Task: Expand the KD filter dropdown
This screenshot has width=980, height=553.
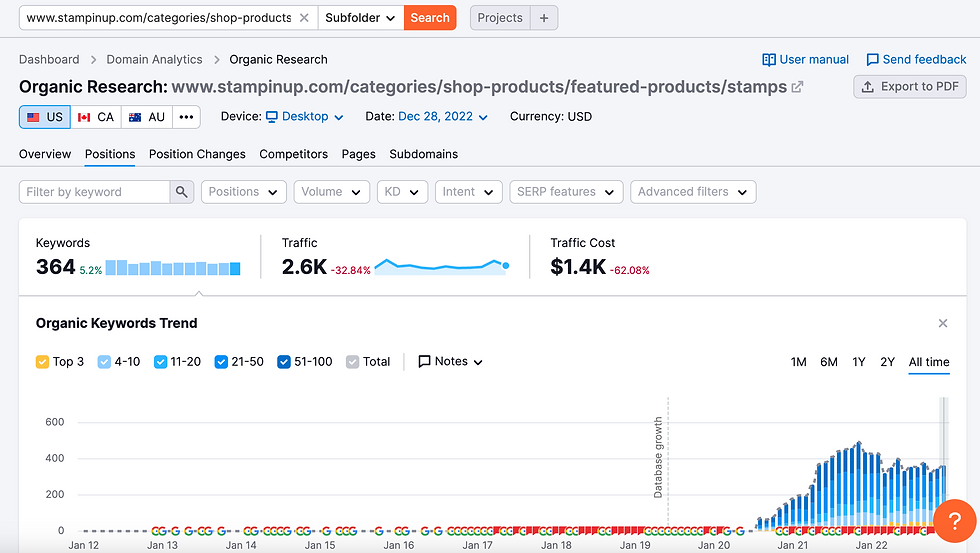Action: coord(402,192)
